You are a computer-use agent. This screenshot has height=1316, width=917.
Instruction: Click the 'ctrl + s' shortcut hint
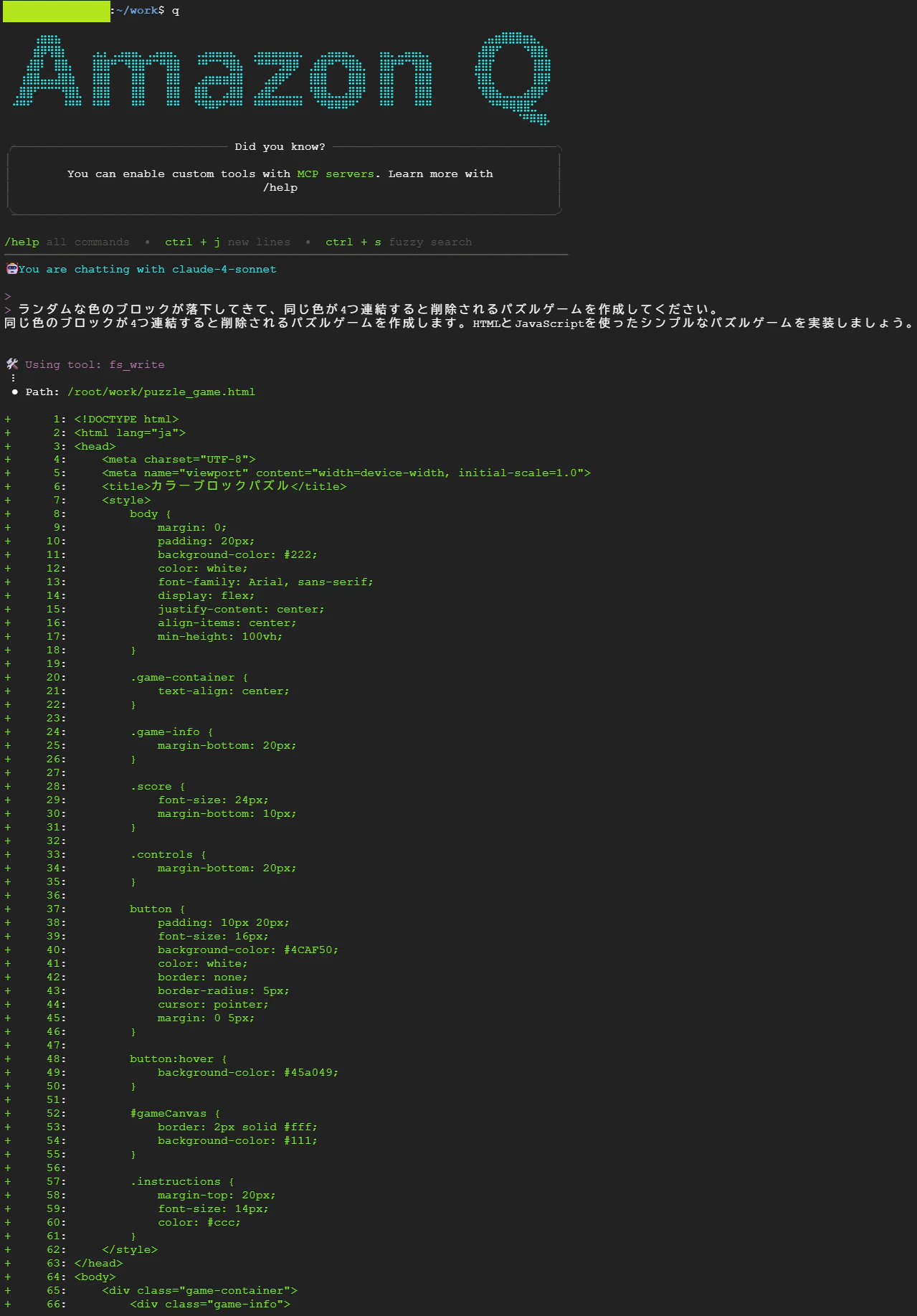point(353,242)
